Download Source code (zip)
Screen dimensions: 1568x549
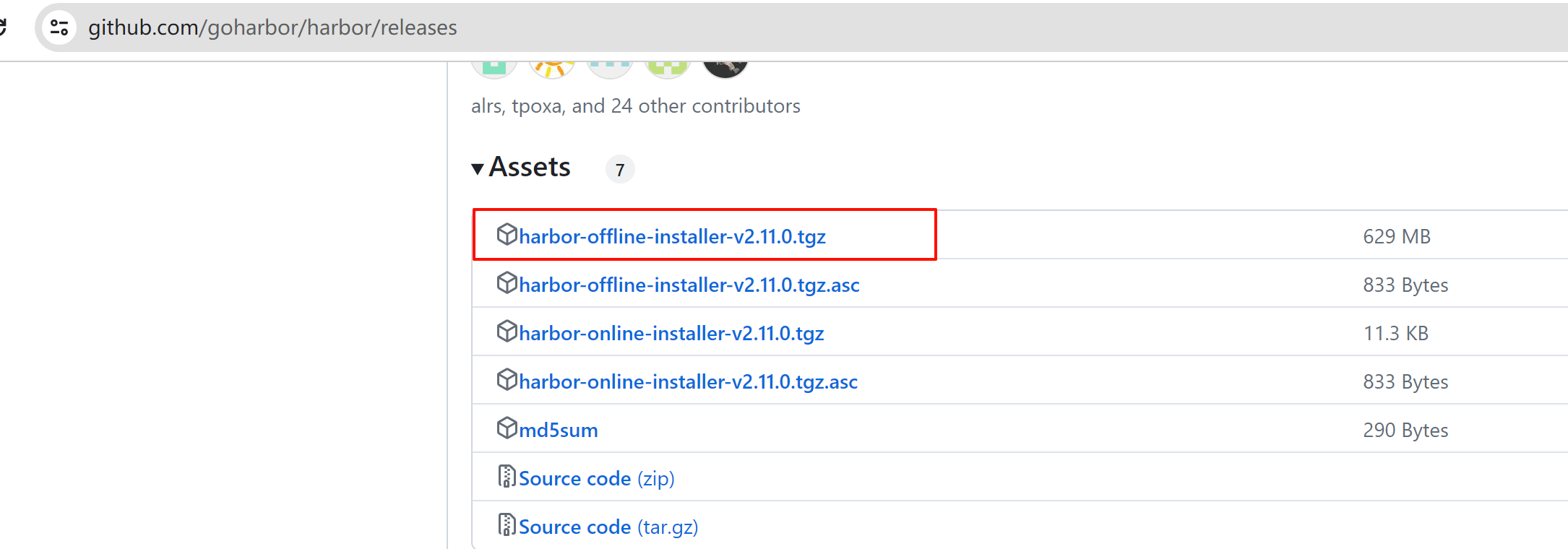pos(596,479)
